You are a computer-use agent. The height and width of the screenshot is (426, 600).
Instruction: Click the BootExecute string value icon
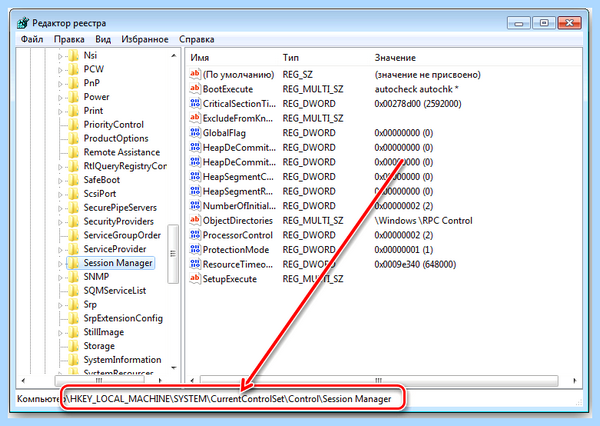tap(195, 89)
